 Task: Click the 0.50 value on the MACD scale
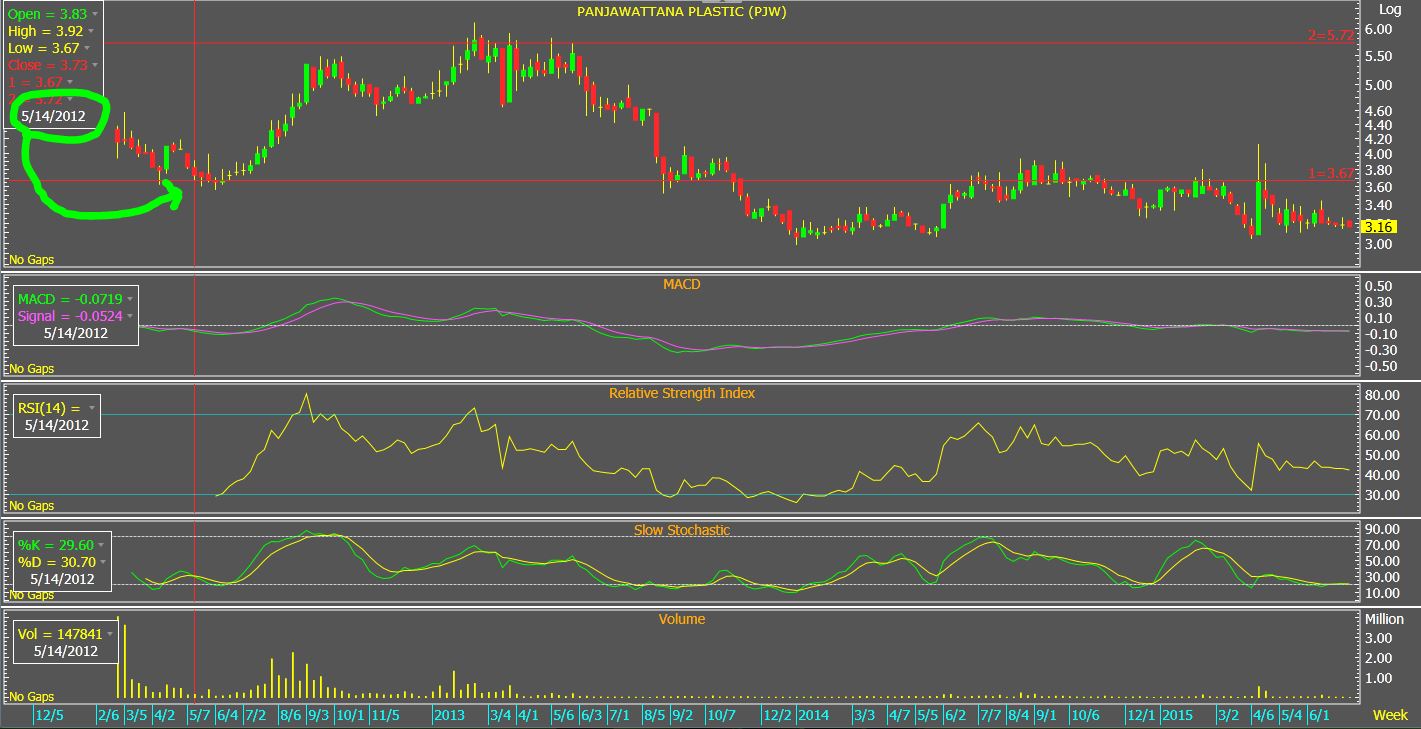tap(1378, 286)
